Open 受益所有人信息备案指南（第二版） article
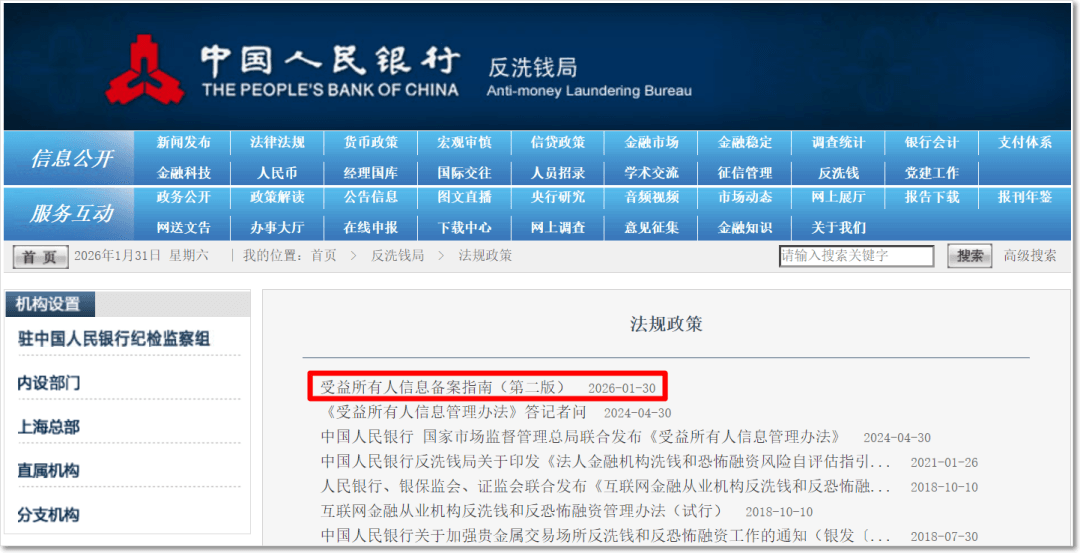The image size is (1080, 553). click(x=442, y=387)
